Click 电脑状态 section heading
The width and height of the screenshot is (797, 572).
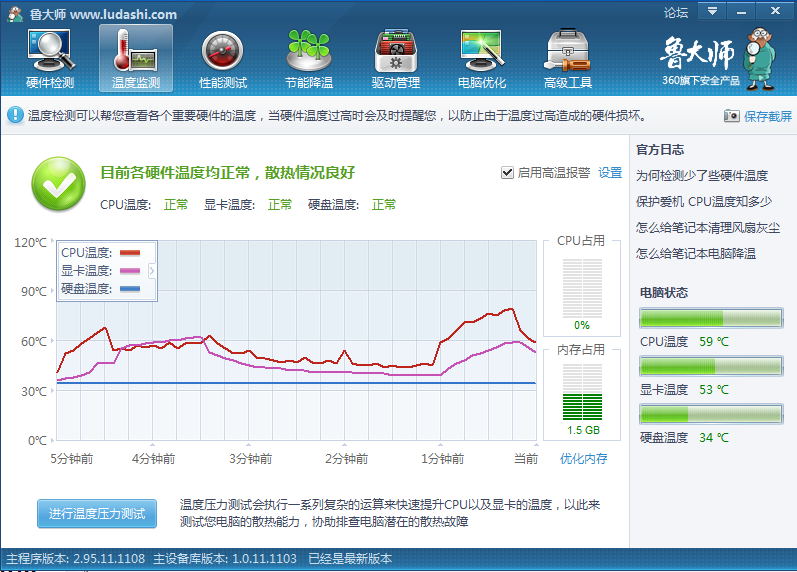(x=663, y=293)
